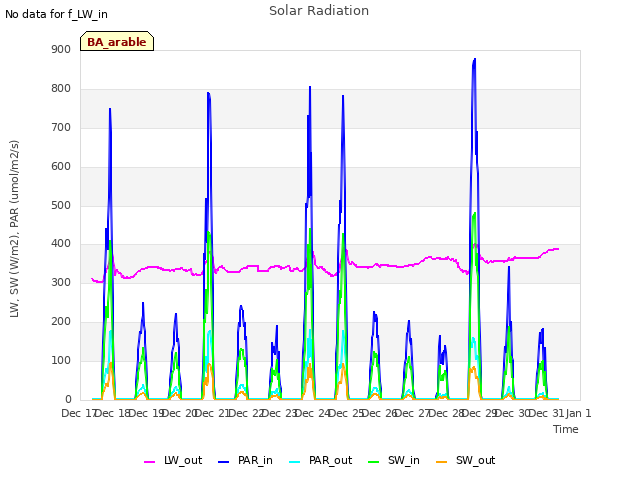Screen dimensions: 640x480
Task: Click the SW_out legend label
Action: coord(475,460)
